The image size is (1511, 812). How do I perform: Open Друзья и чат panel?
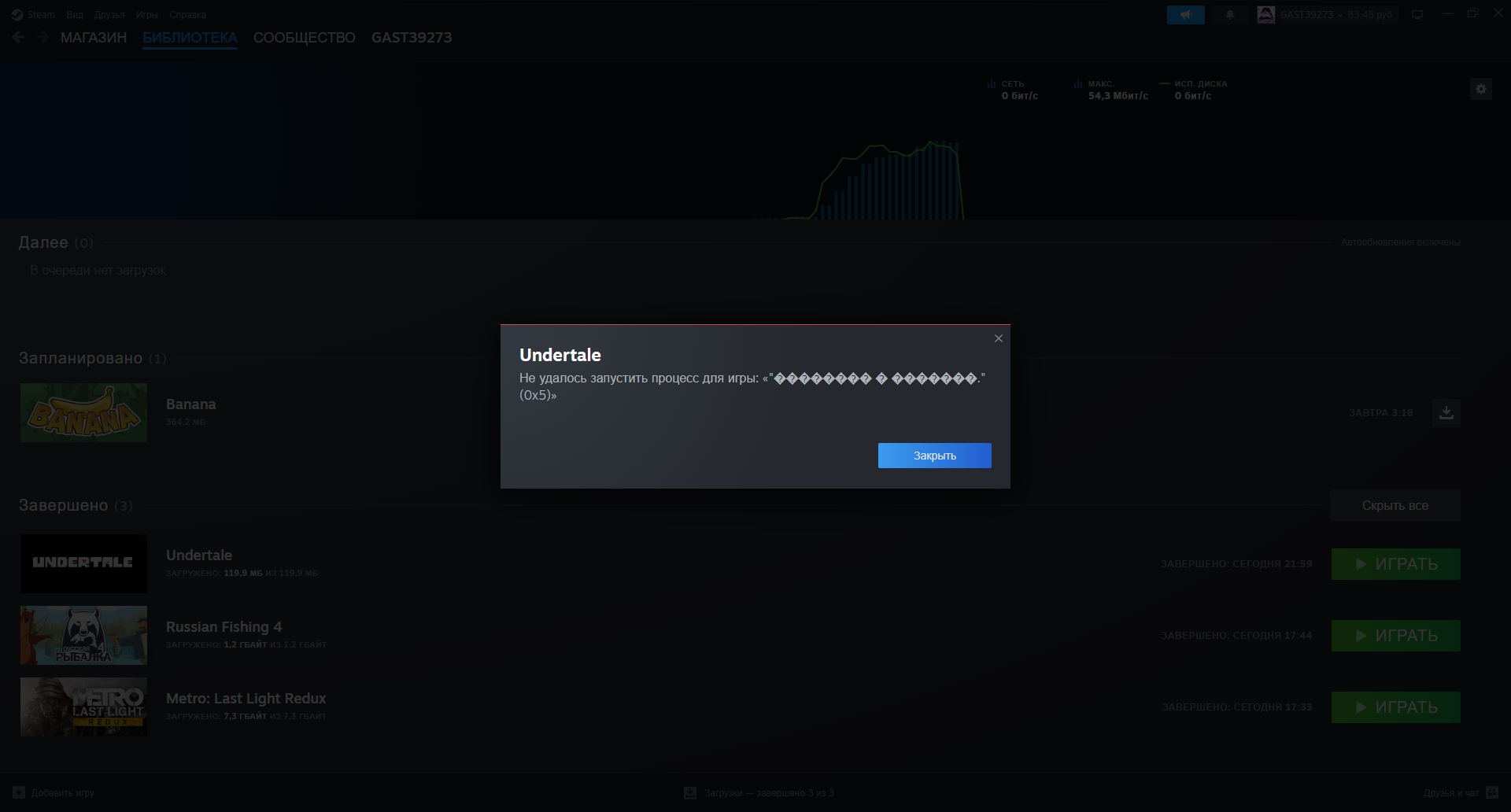coord(1461,792)
